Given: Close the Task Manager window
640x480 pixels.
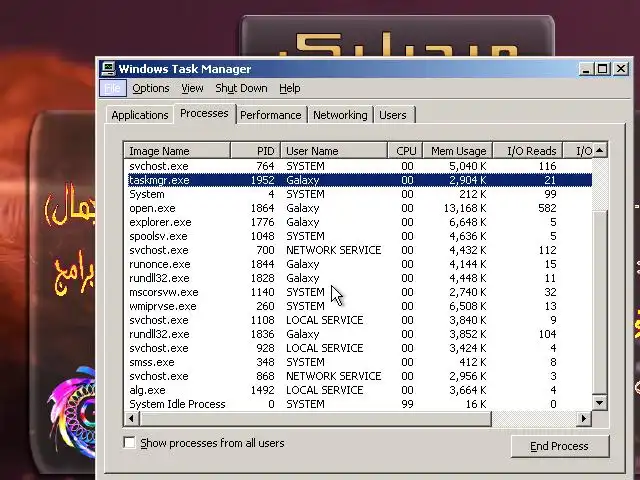Looking at the screenshot, I should pos(621,69).
